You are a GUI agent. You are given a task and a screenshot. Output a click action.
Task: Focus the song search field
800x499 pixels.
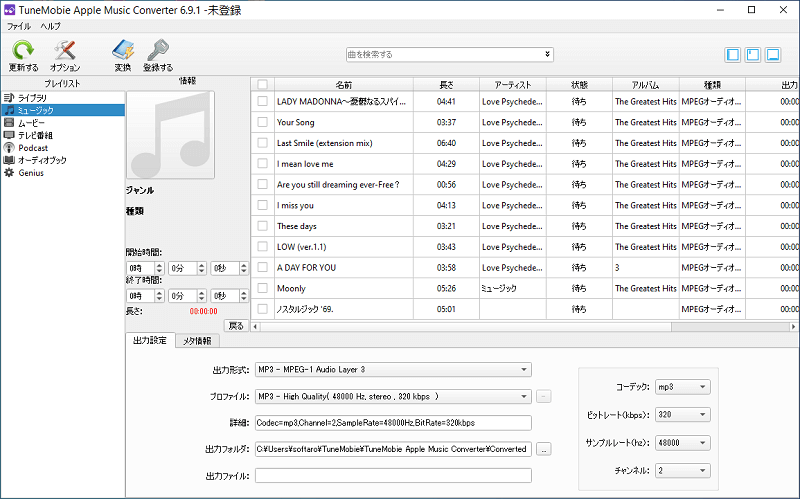[x=444, y=54]
